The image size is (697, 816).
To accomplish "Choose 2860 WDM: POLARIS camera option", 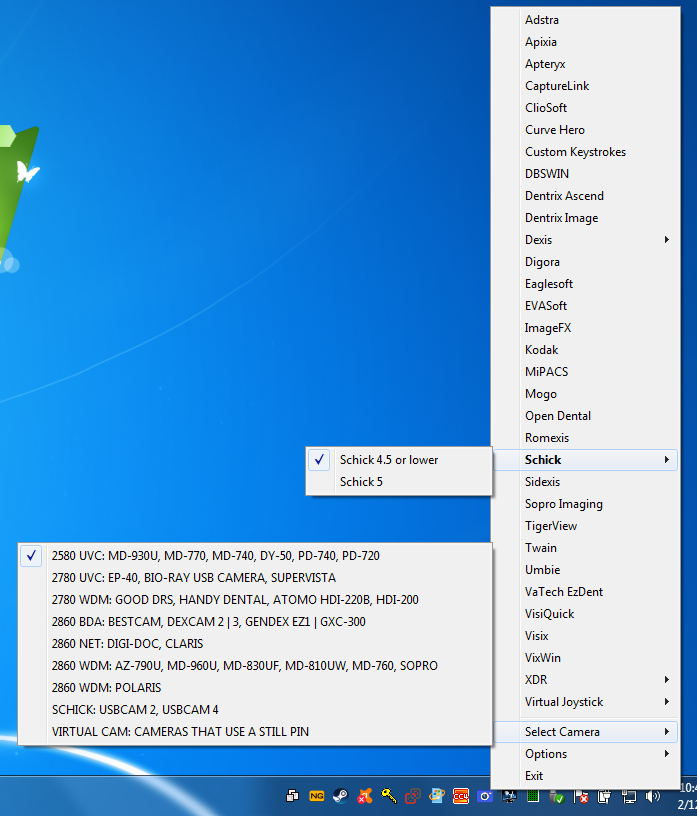I will [255, 687].
